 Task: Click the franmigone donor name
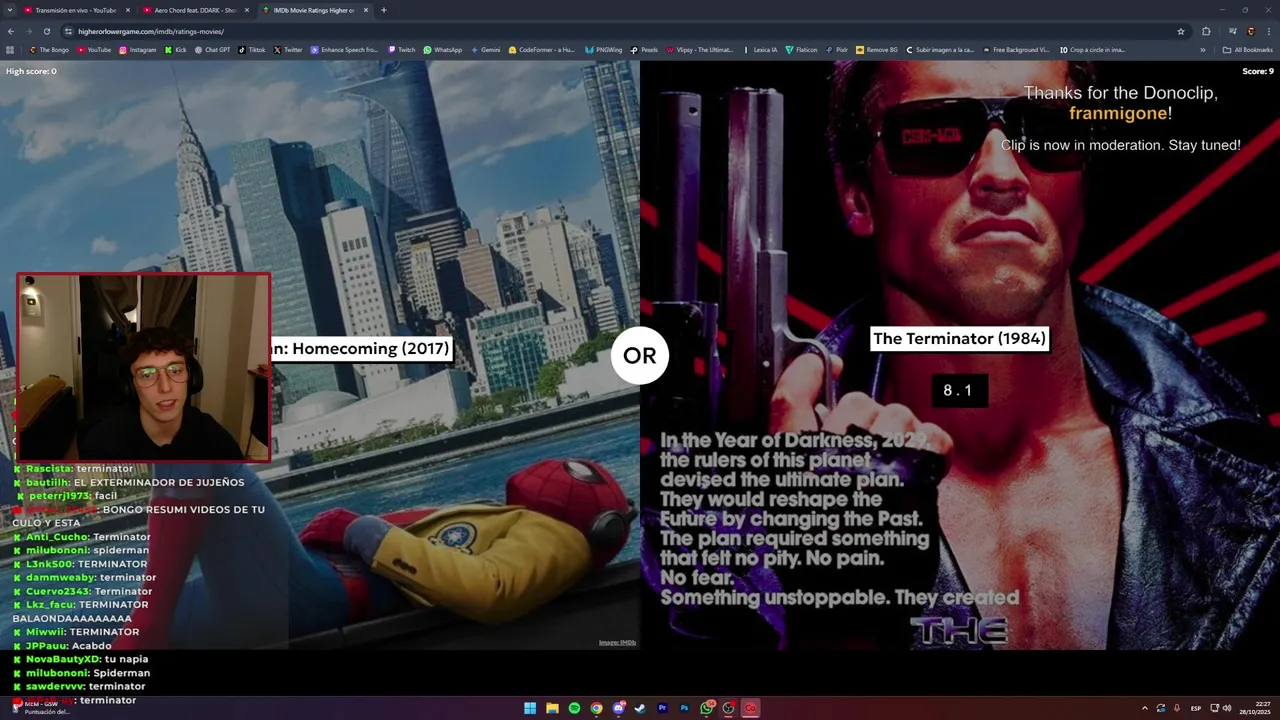(x=1117, y=113)
